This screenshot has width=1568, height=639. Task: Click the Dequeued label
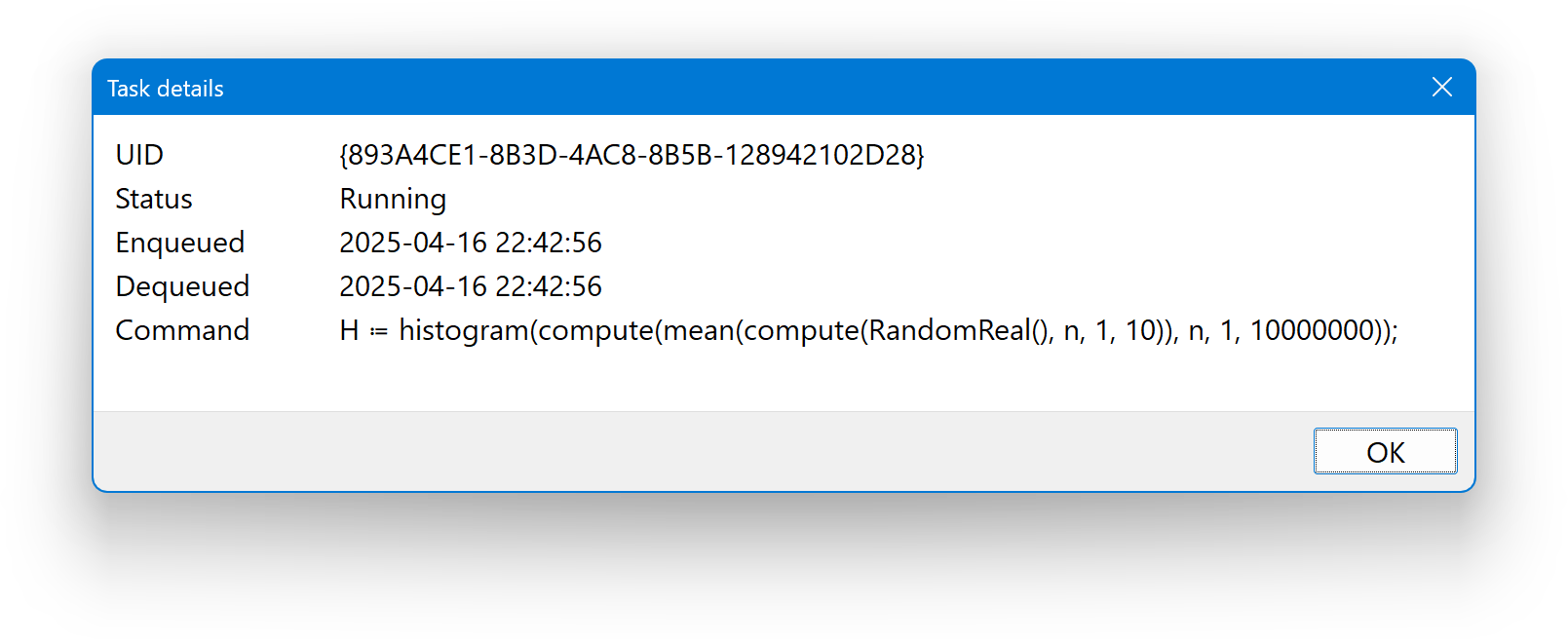pyautogui.click(x=182, y=286)
